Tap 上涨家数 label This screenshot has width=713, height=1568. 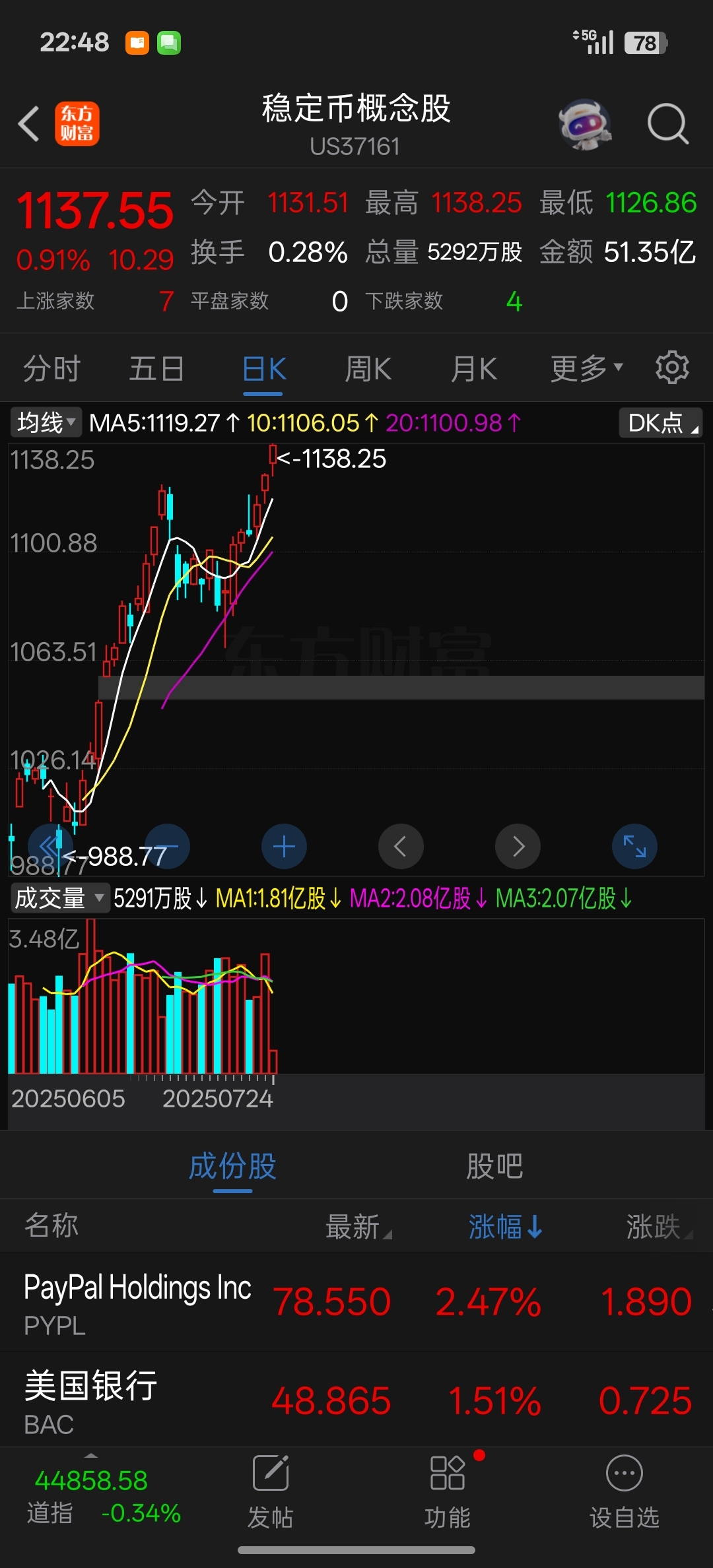(55, 301)
